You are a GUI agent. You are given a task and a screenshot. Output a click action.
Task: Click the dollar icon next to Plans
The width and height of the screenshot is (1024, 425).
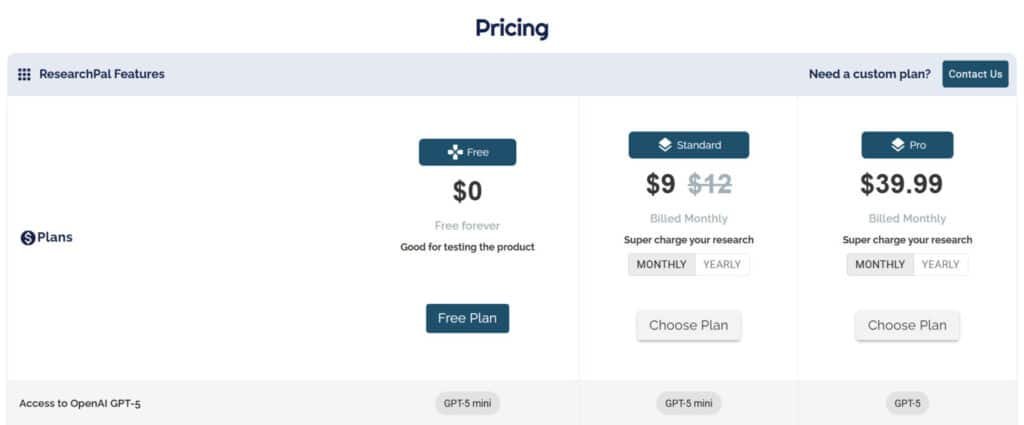pyautogui.click(x=28, y=238)
